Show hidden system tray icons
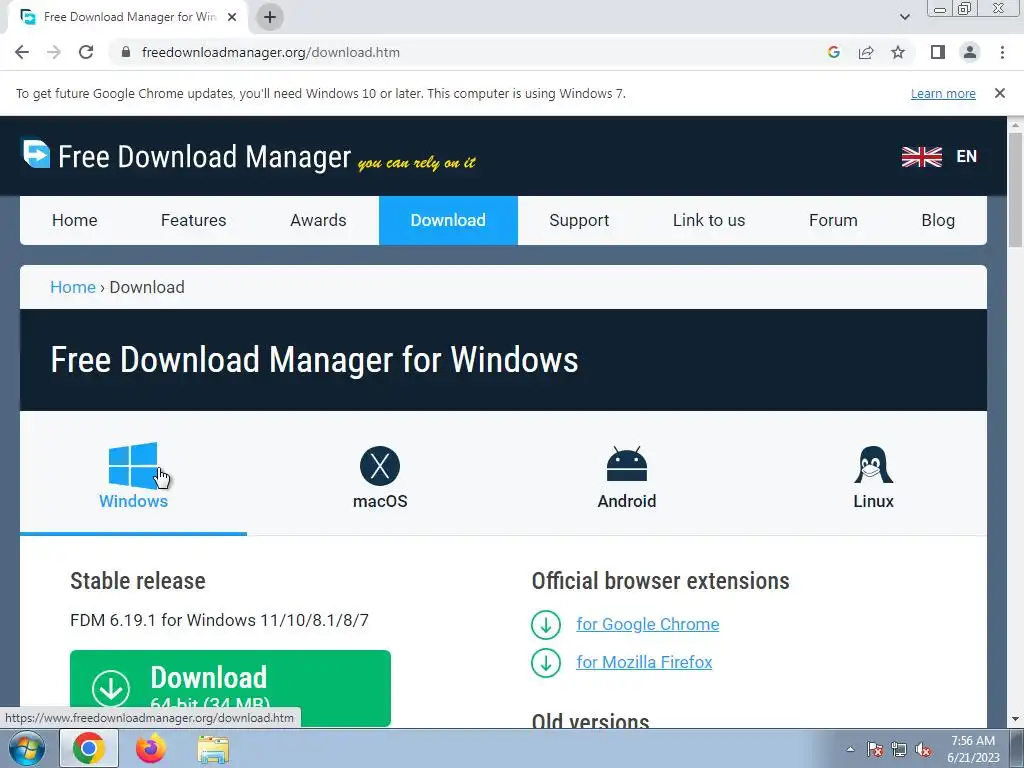The image size is (1024, 768). (850, 749)
